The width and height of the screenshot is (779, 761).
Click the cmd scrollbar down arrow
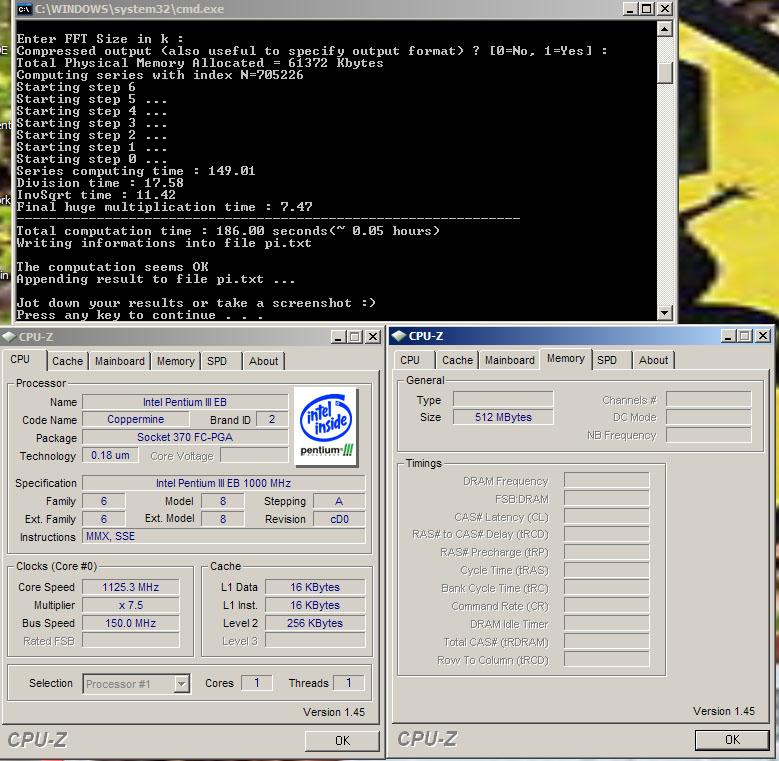[x=665, y=312]
